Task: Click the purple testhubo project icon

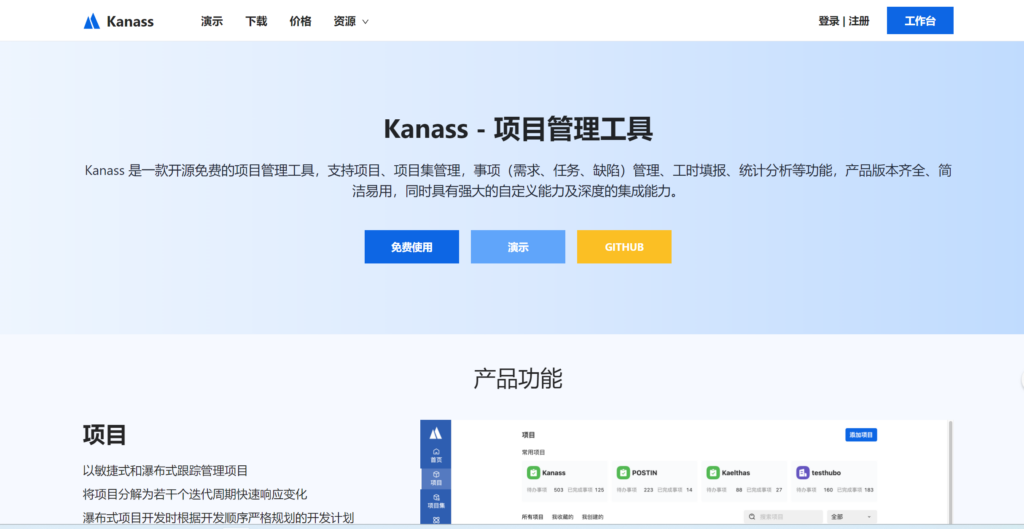Action: click(x=803, y=472)
